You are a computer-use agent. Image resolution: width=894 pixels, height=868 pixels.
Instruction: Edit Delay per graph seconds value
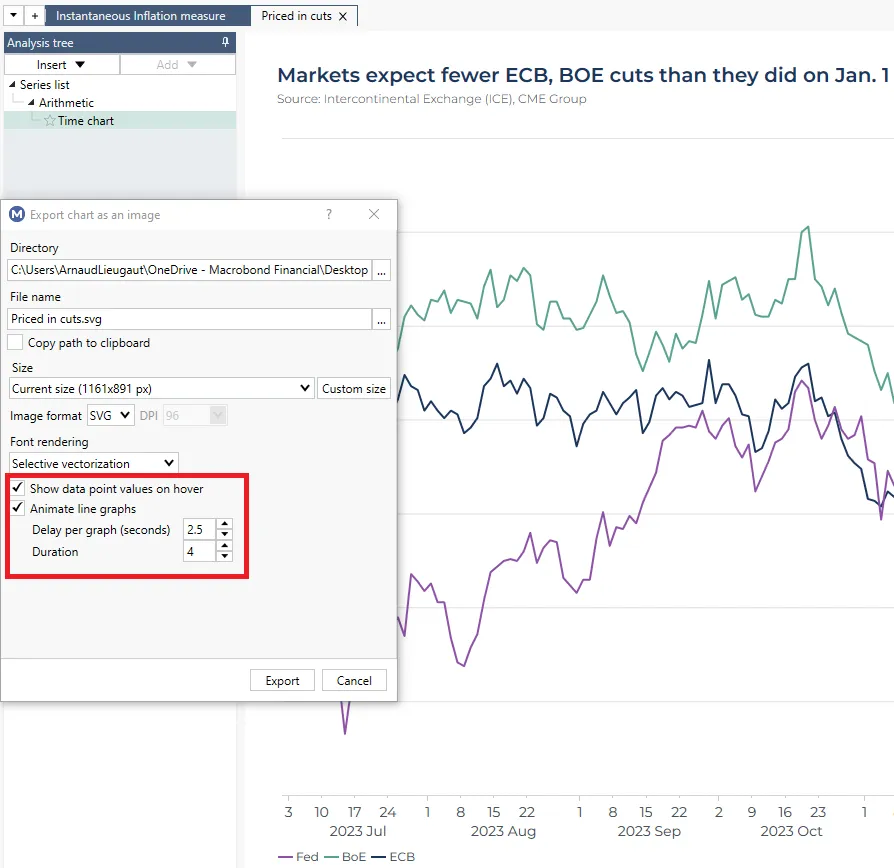[x=199, y=529]
